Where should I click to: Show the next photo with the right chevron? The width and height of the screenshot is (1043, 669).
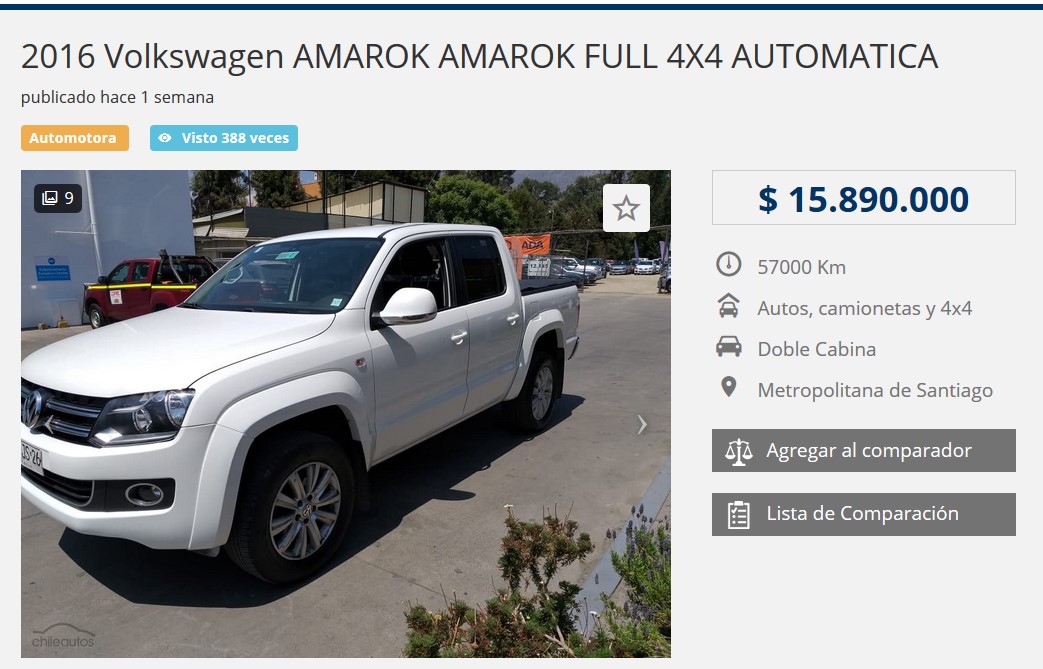[x=642, y=424]
